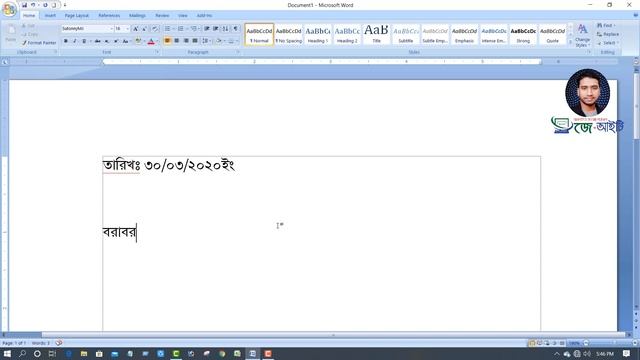The width and height of the screenshot is (640, 360).
Task: Open the Insert tab
Action: point(50,16)
